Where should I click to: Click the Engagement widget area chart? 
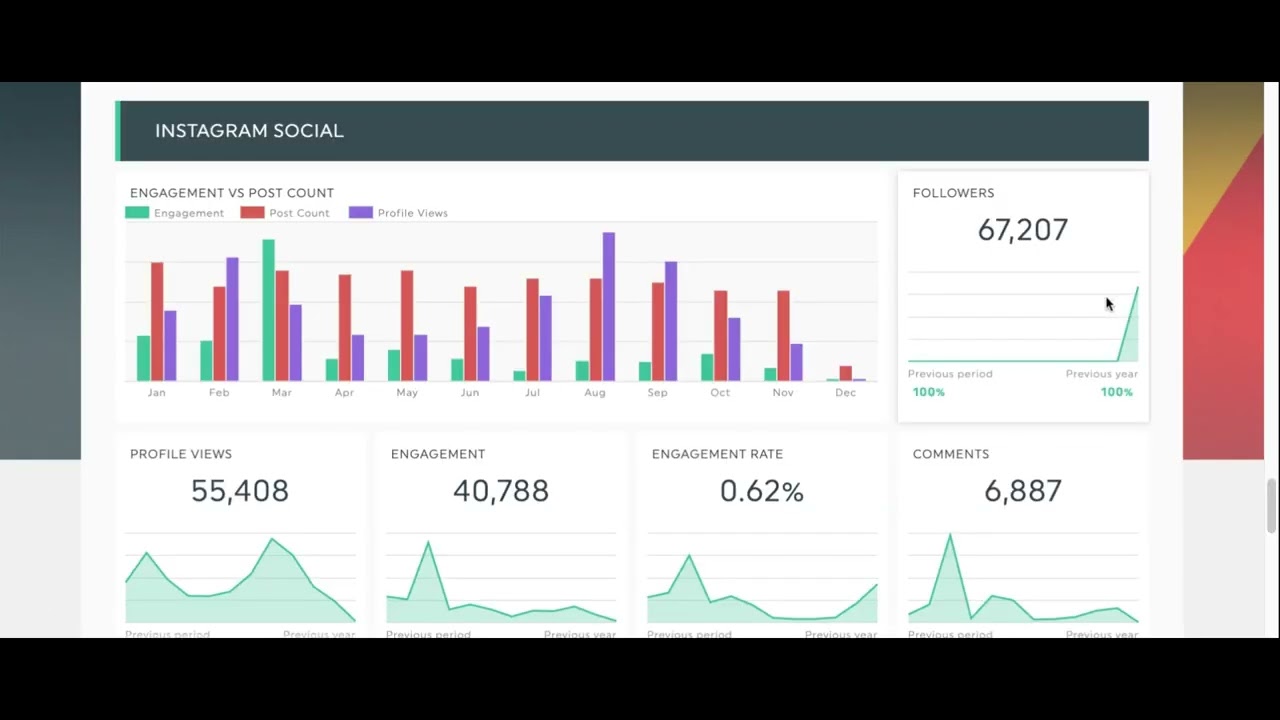coord(501,579)
